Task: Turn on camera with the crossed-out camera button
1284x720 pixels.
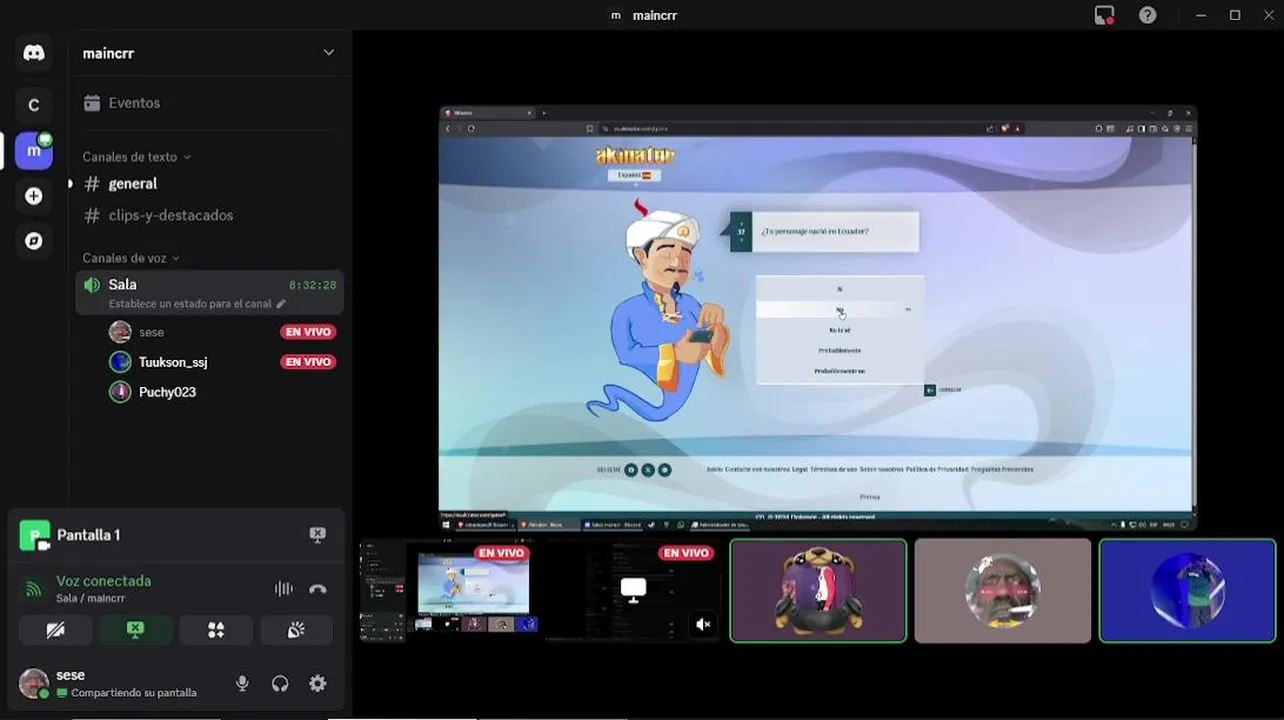Action: coord(56,630)
